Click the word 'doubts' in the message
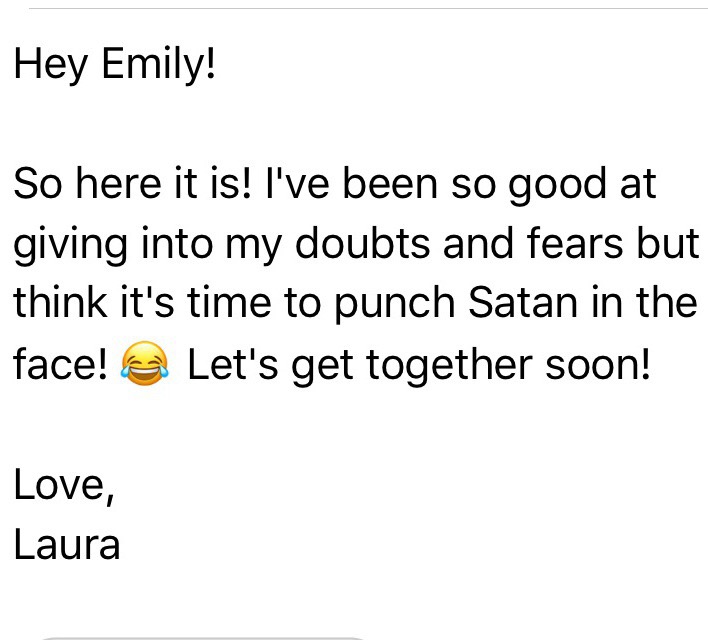 click(x=362, y=243)
